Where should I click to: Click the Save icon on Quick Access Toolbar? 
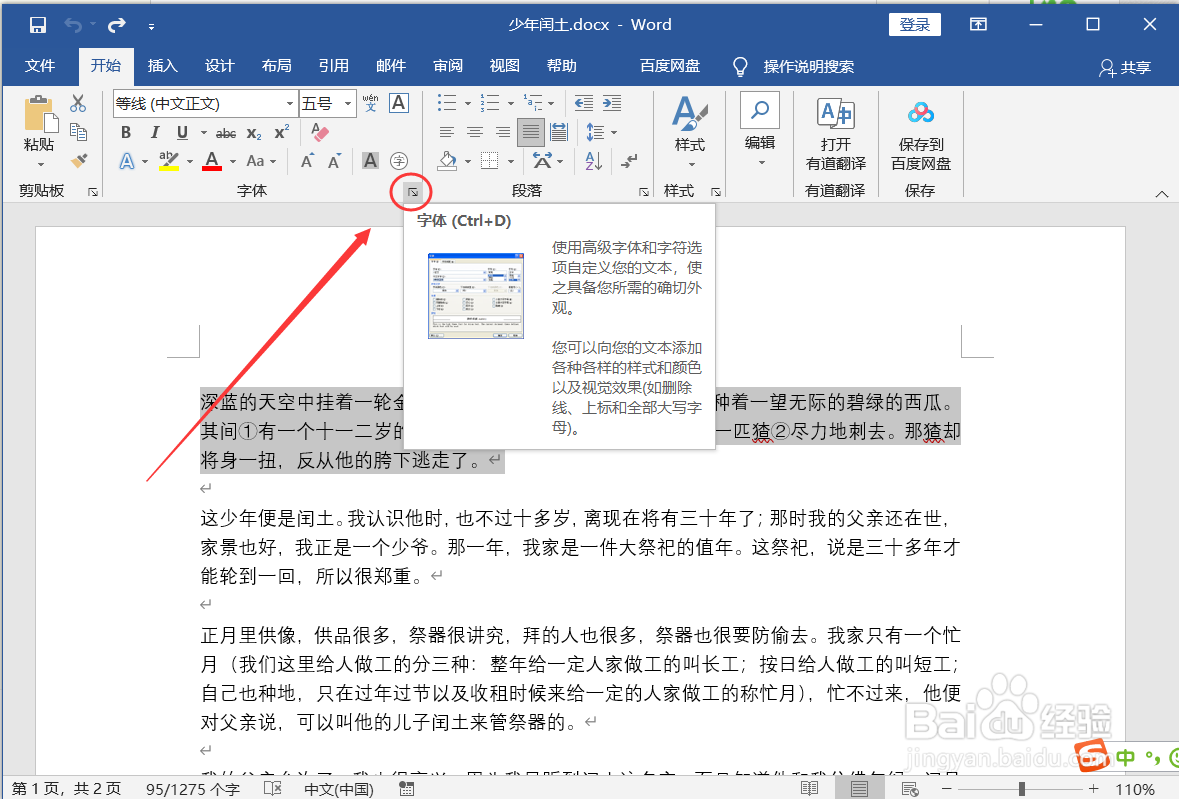tap(37, 23)
